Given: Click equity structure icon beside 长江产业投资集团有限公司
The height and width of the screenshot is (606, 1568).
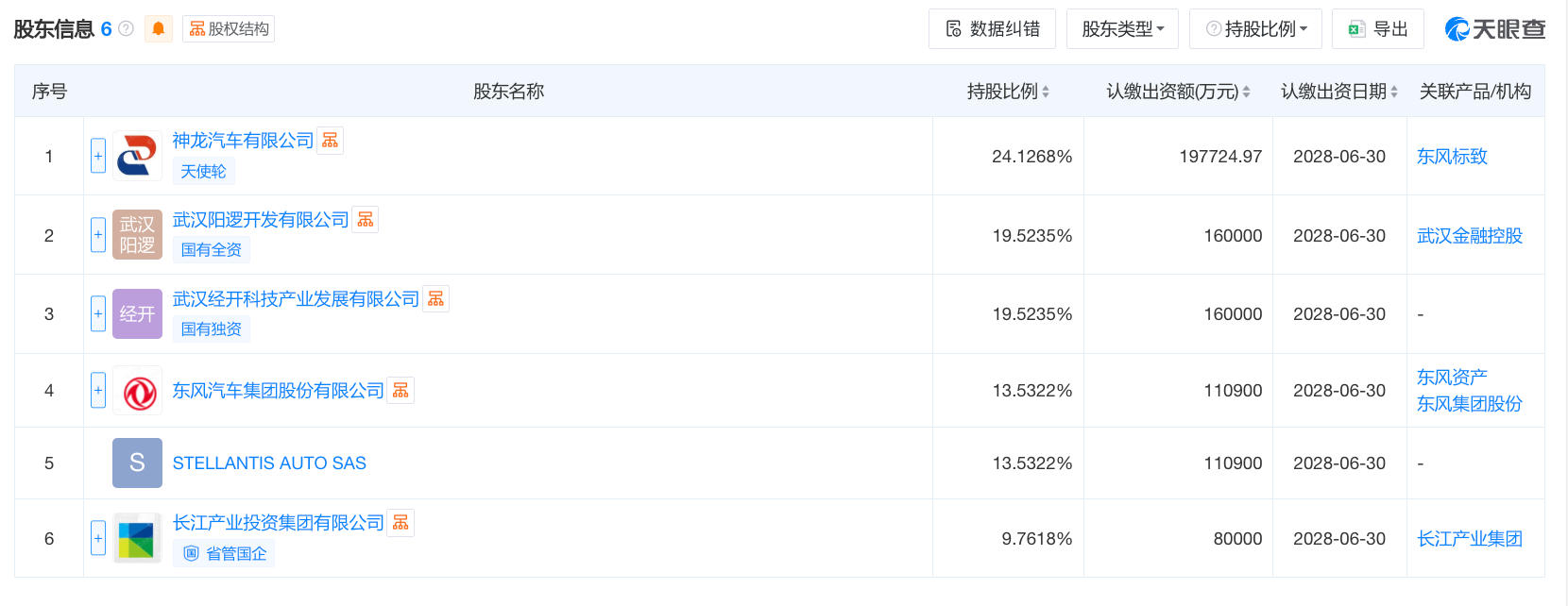Looking at the screenshot, I should click(401, 523).
